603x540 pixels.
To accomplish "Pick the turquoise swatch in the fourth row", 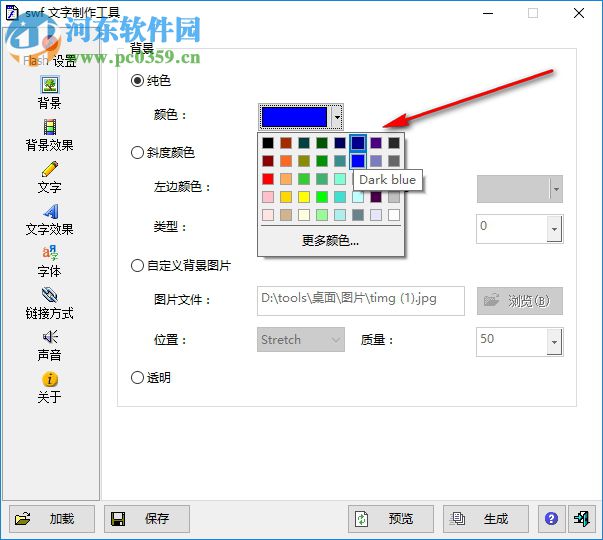I will [x=340, y=197].
